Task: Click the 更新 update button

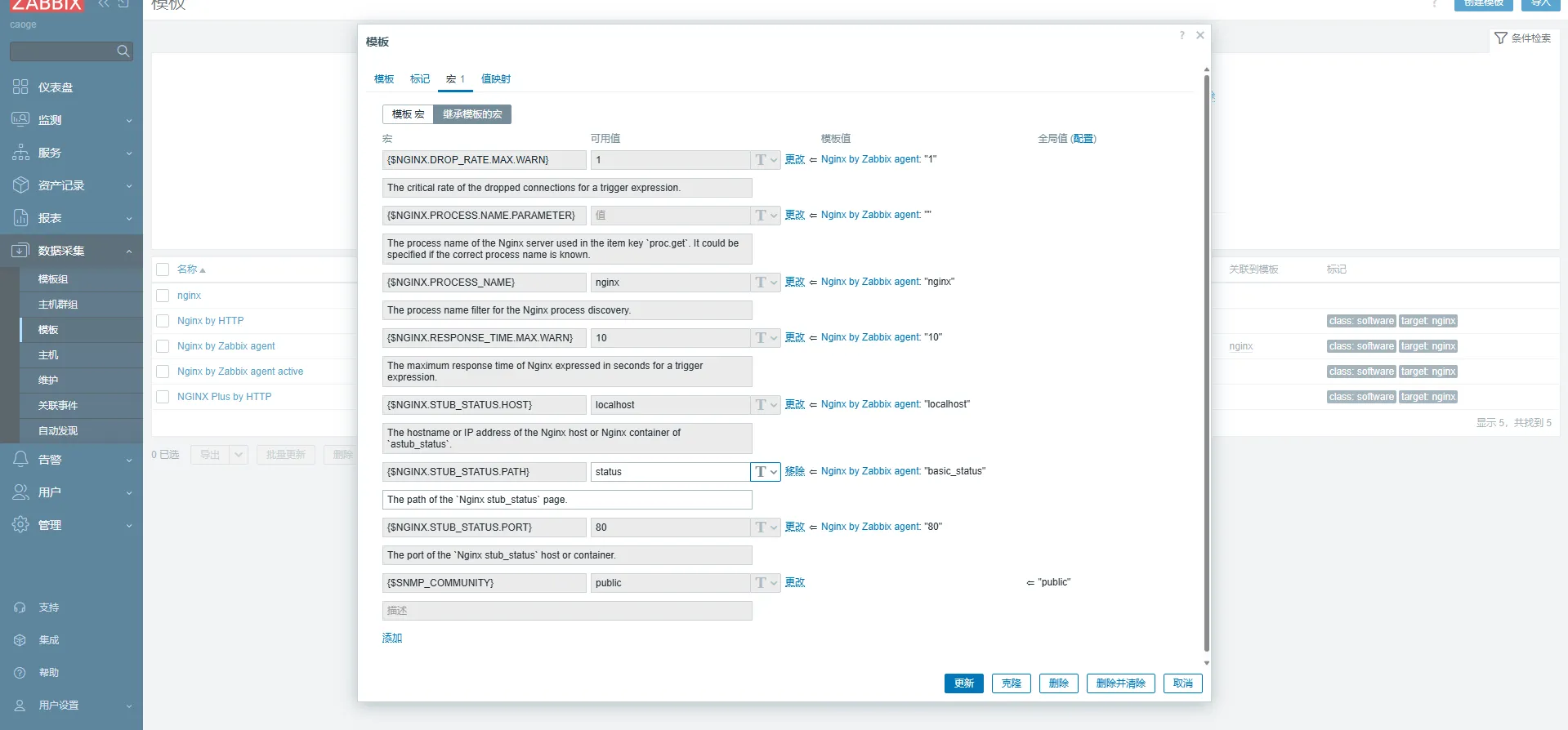Action: 963,683
